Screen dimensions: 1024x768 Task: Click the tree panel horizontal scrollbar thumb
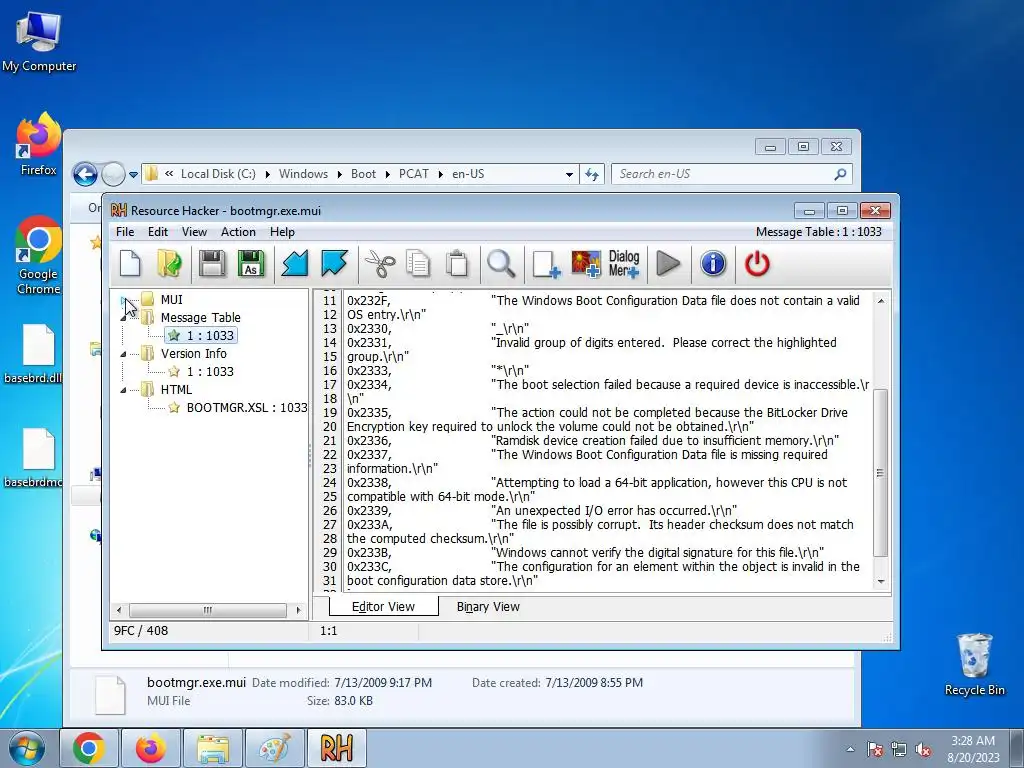pyautogui.click(x=208, y=610)
